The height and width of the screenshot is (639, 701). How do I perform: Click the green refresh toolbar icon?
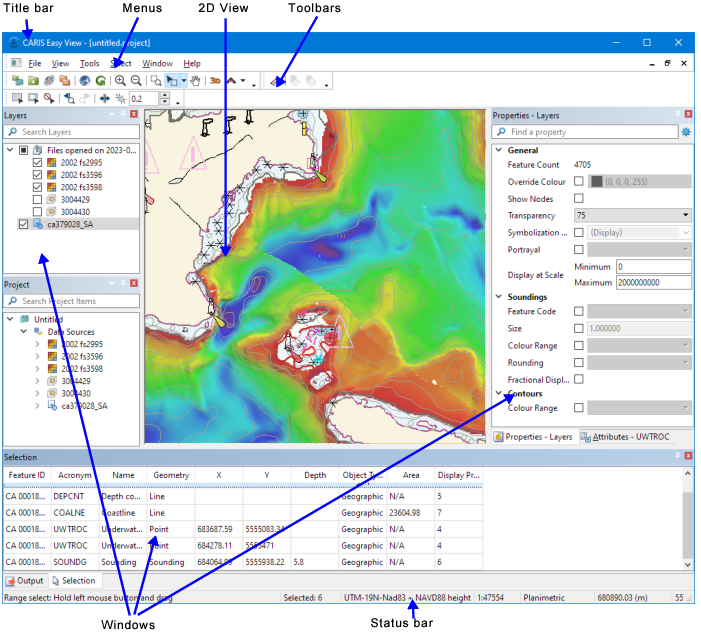[x=101, y=81]
